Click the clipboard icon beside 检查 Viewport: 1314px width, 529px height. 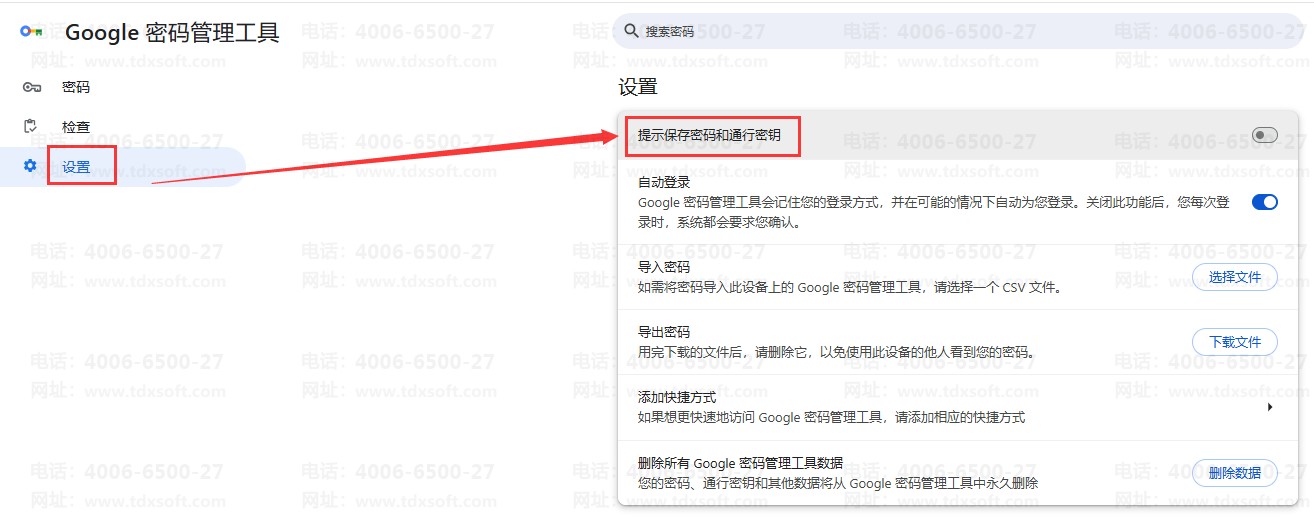click(x=30, y=127)
